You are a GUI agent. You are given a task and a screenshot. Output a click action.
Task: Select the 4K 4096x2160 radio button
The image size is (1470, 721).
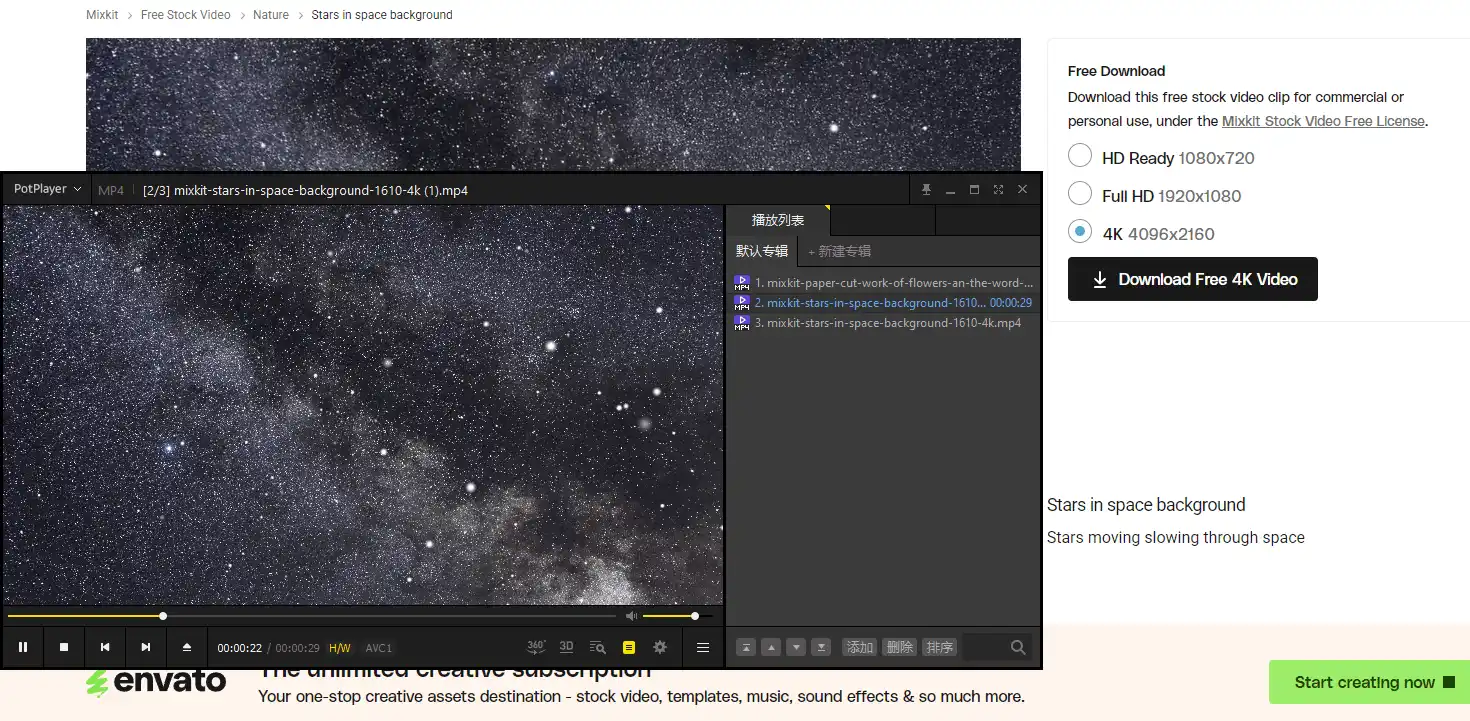(x=1080, y=232)
